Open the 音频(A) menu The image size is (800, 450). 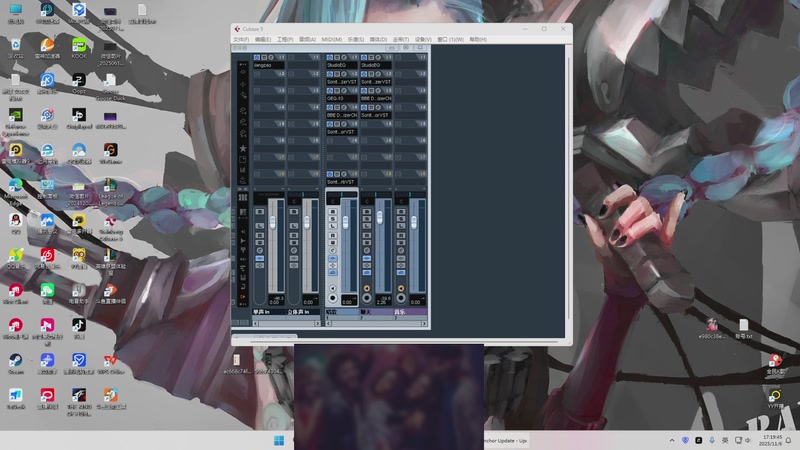click(x=307, y=39)
